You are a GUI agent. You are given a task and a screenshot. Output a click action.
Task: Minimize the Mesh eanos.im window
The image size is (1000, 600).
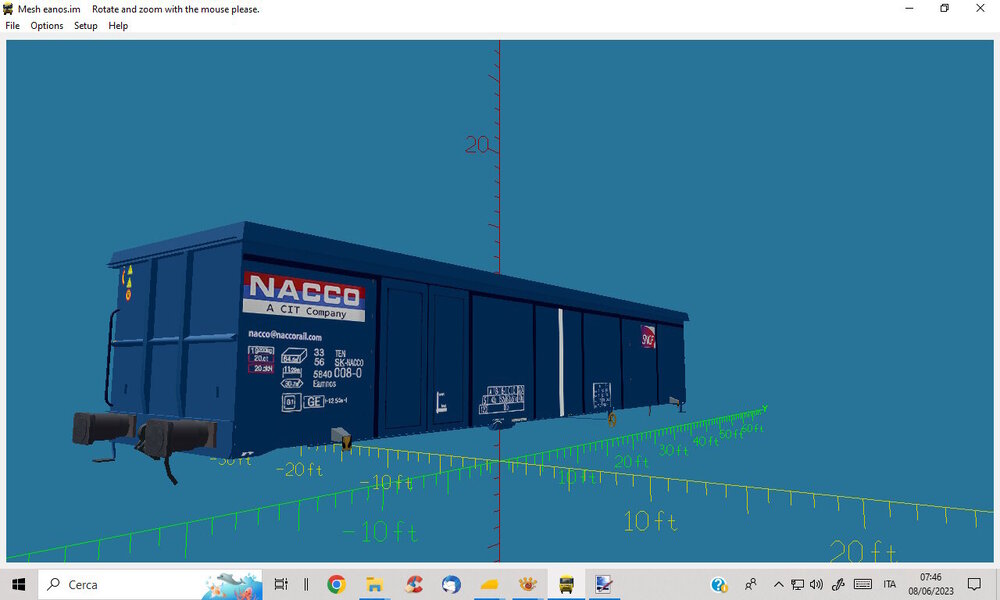coord(909,8)
